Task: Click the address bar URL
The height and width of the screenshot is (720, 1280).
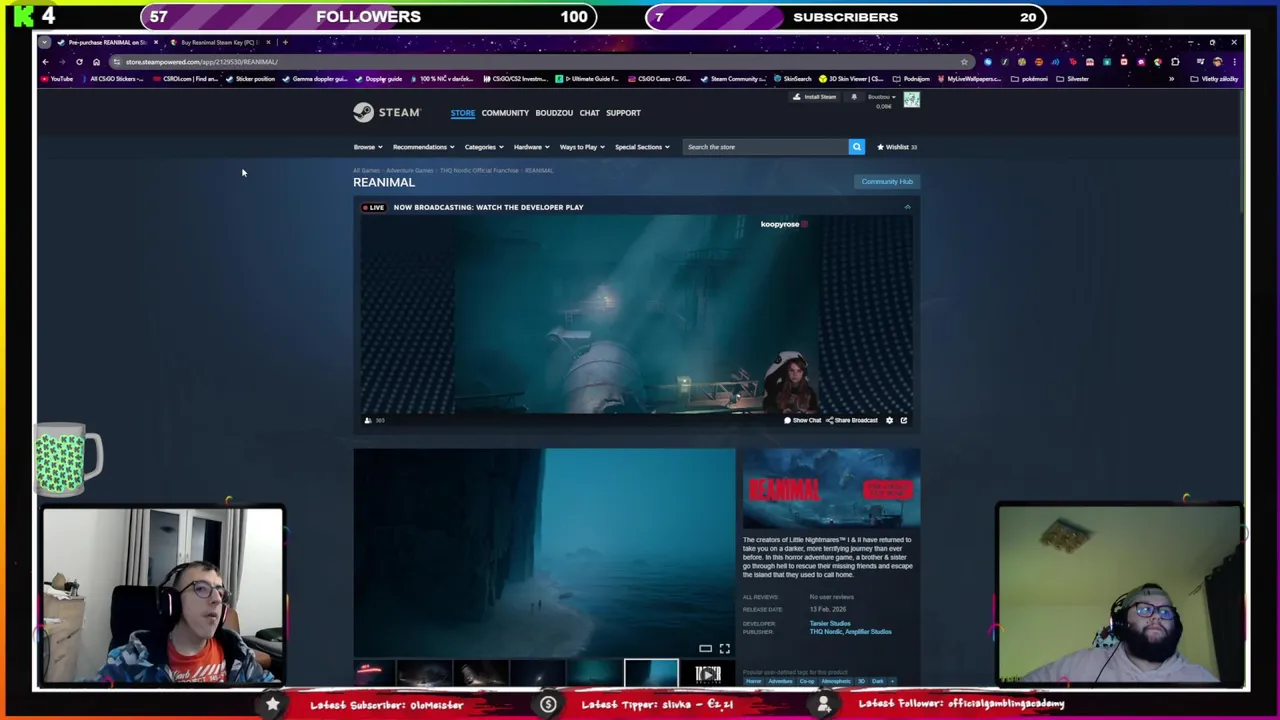Action: pos(201,62)
